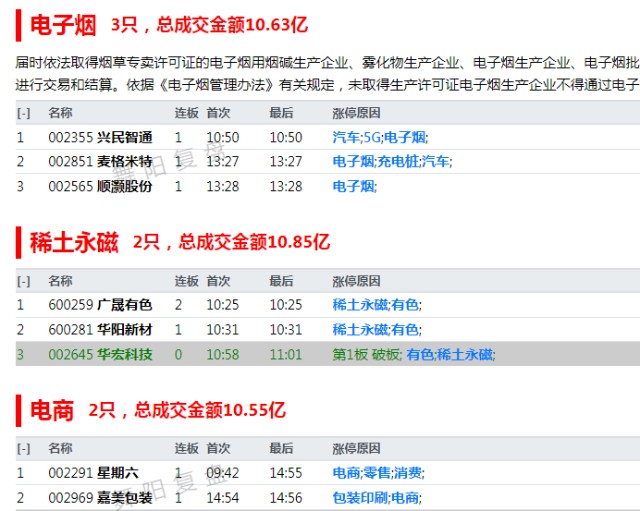Select stock 002969 嘉美包装
The image size is (640, 511).
pyautogui.click(x=100, y=498)
